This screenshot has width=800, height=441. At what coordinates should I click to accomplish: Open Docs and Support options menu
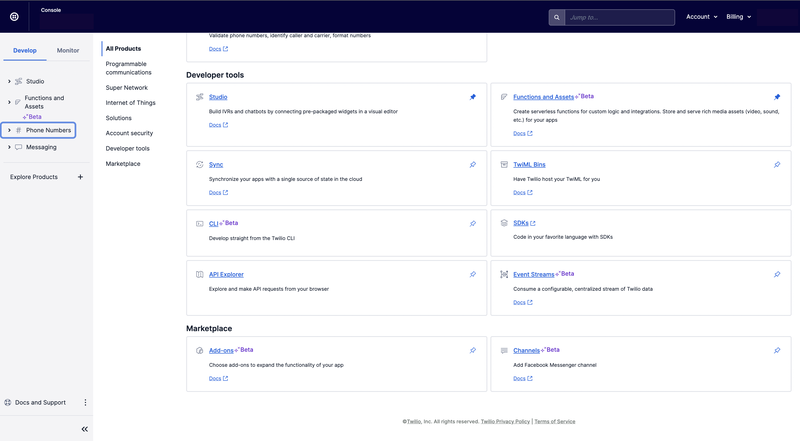[x=85, y=402]
